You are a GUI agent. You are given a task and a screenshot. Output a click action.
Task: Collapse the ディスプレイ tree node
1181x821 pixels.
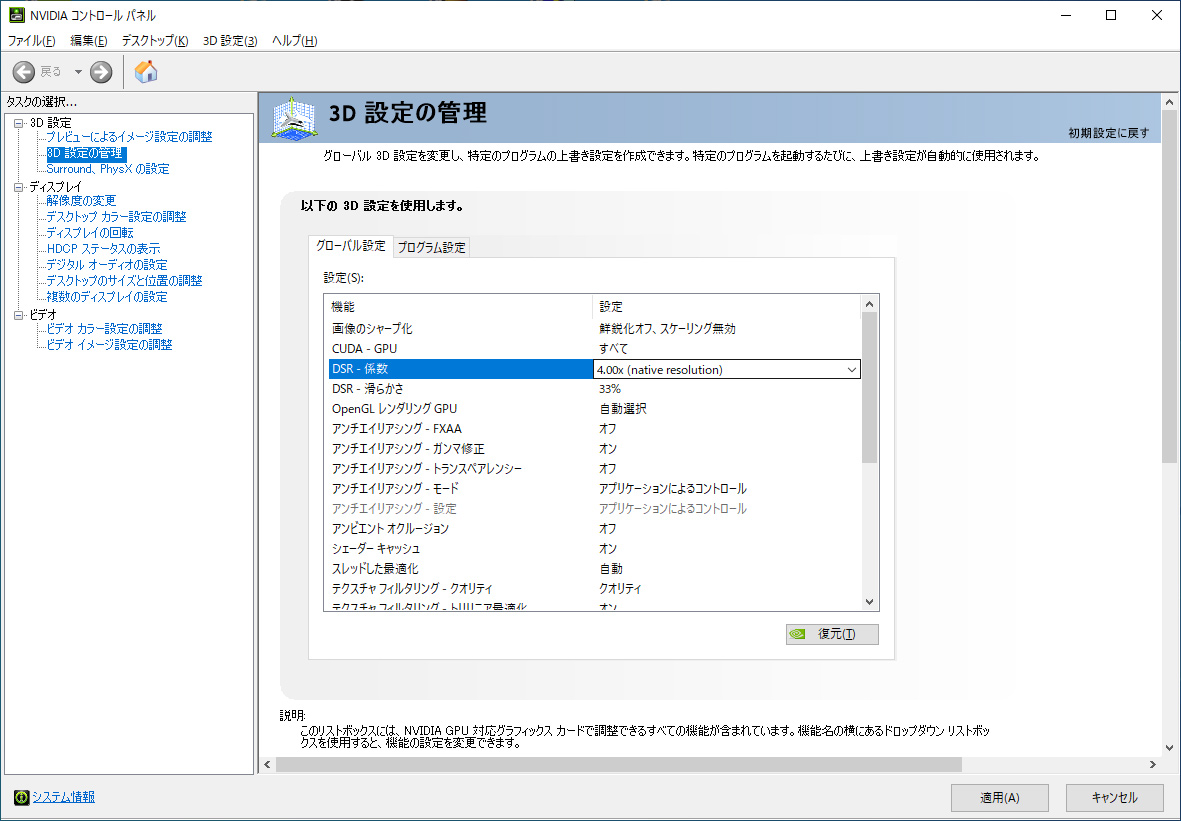(x=19, y=187)
